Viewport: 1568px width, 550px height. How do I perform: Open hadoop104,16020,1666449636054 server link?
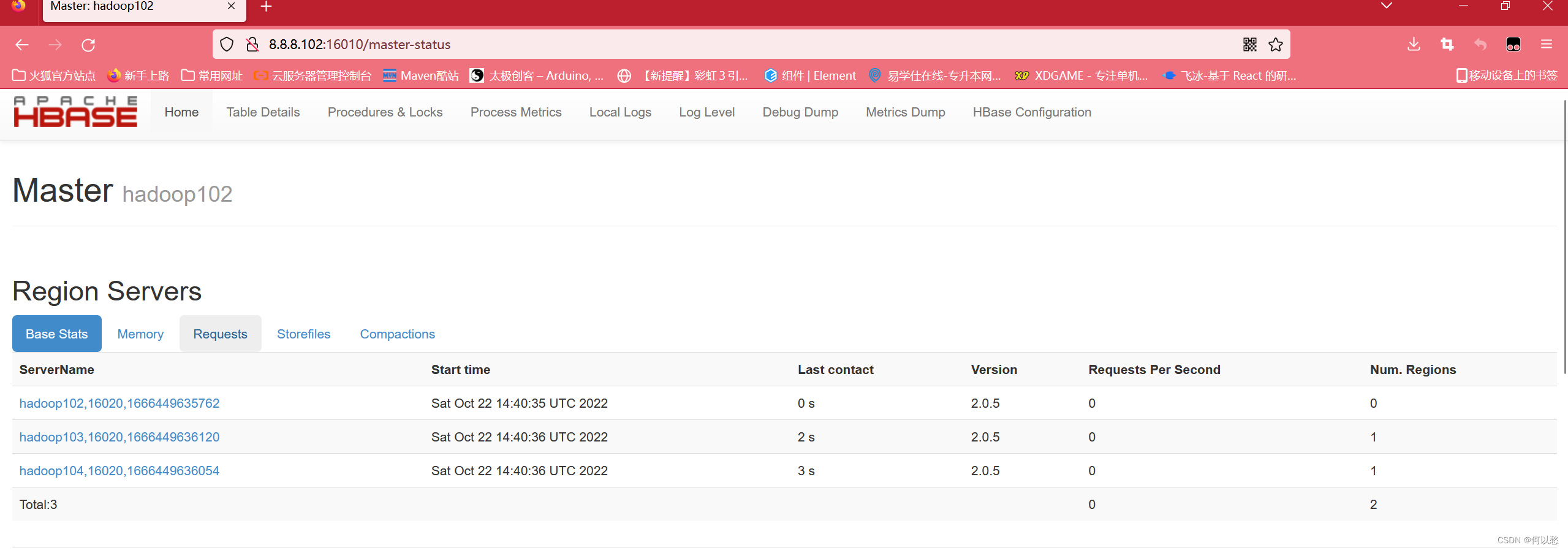(119, 471)
